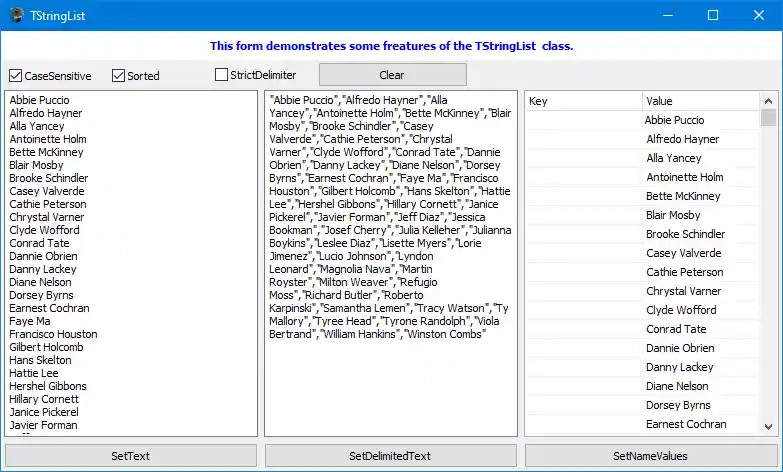Click 'Bette McKinney' in the left text list
783x472 pixels.
click(46, 152)
